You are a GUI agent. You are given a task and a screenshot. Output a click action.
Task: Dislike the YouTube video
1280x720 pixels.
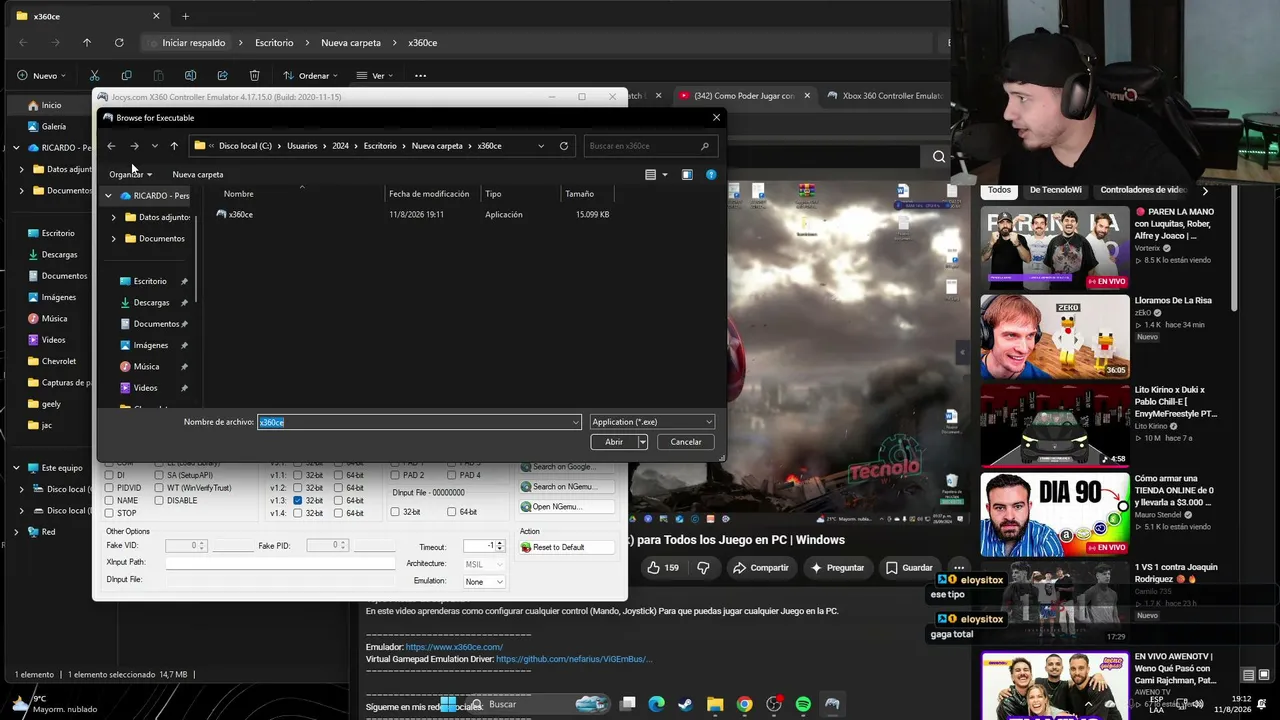703,567
